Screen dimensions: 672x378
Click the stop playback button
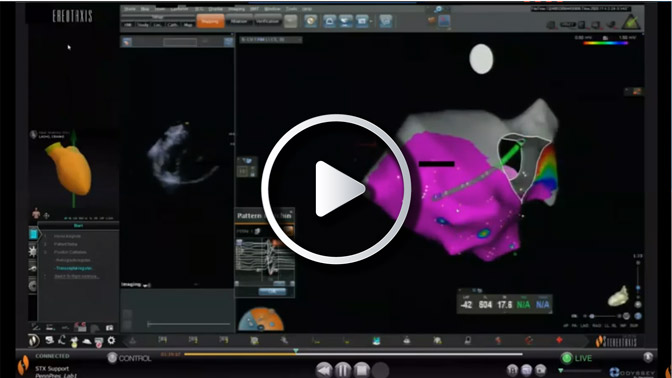[361, 370]
